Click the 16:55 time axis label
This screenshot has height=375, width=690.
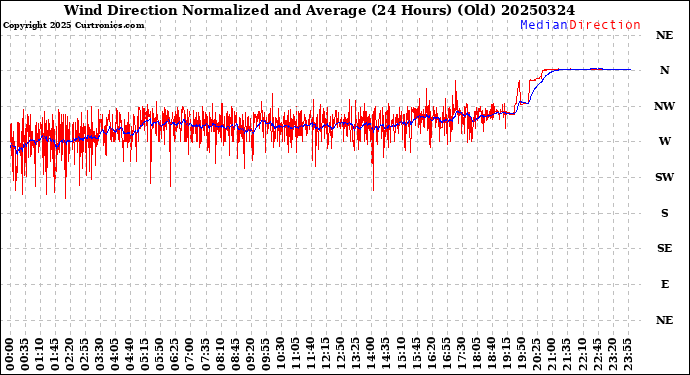[x=446, y=355]
